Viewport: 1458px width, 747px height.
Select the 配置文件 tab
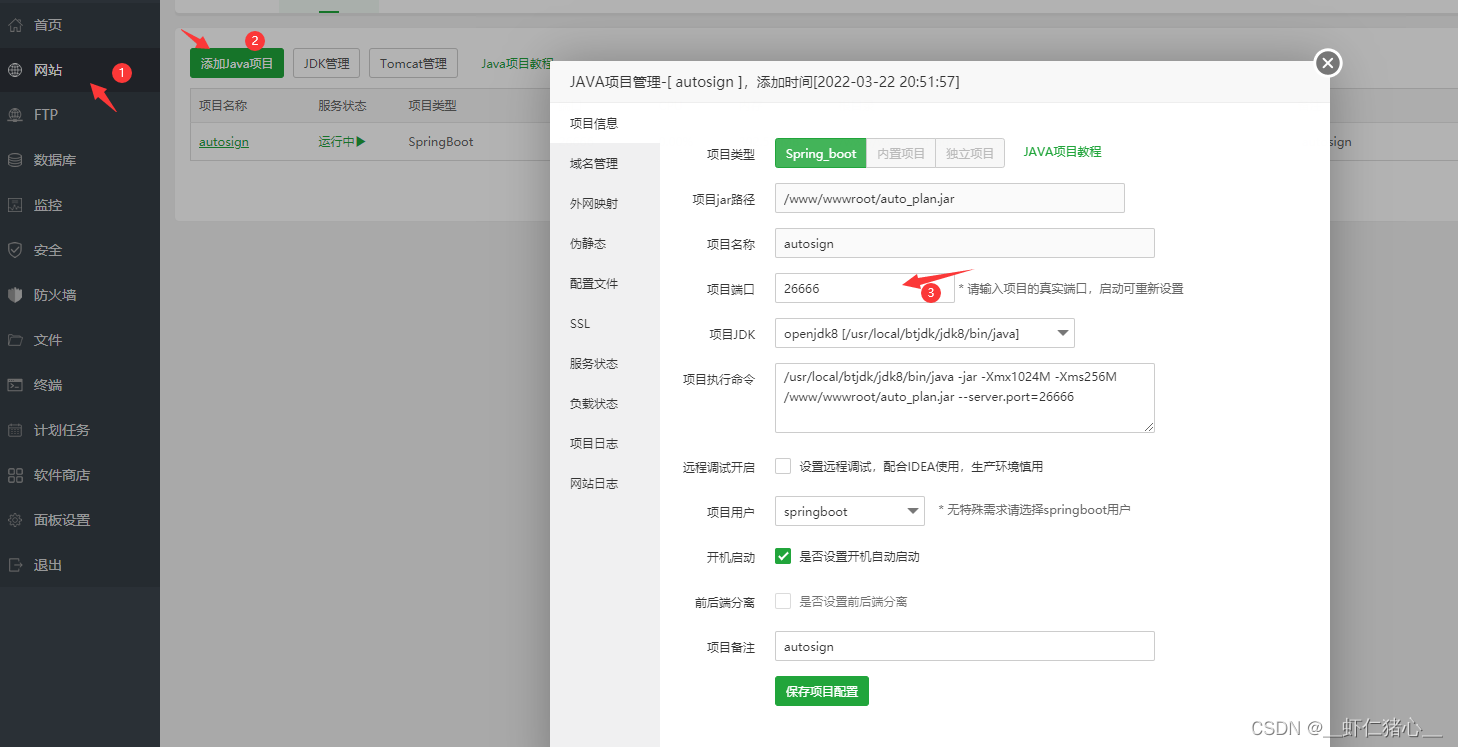tap(605, 283)
